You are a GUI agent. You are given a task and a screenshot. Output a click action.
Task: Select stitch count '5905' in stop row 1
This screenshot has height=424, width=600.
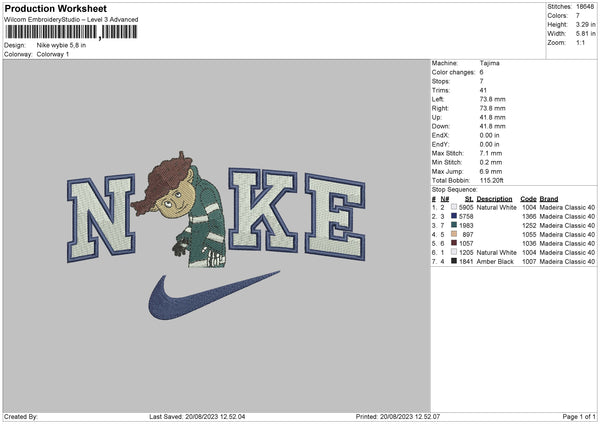466,207
